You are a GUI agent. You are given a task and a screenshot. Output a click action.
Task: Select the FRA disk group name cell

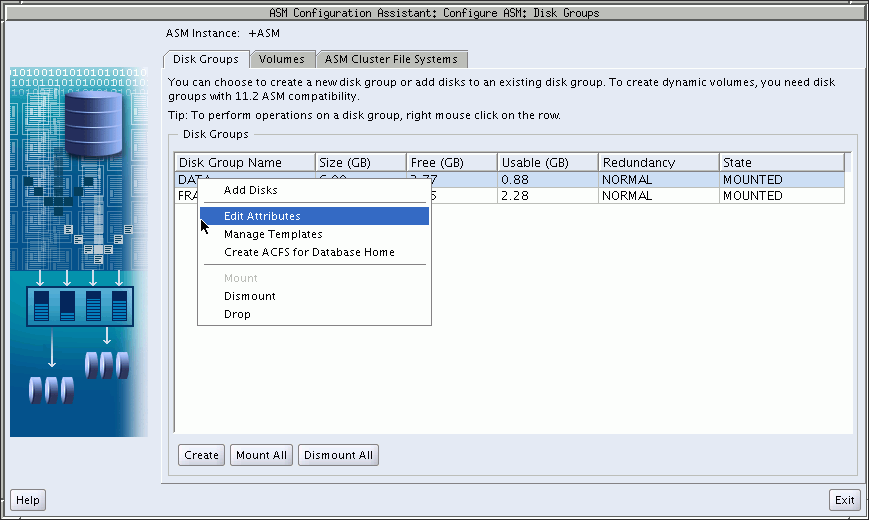pyautogui.click(x=186, y=196)
